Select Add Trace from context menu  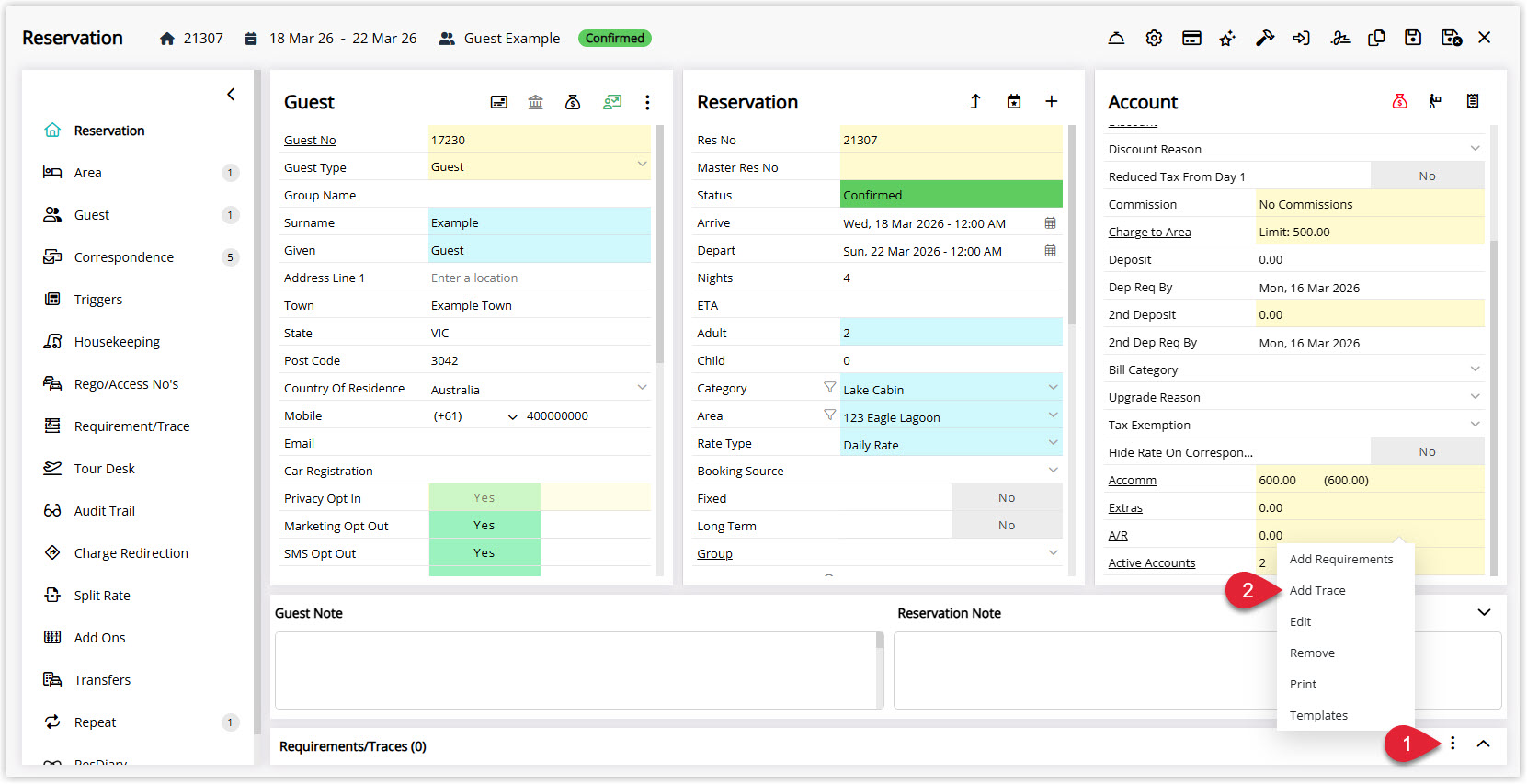pos(1316,590)
